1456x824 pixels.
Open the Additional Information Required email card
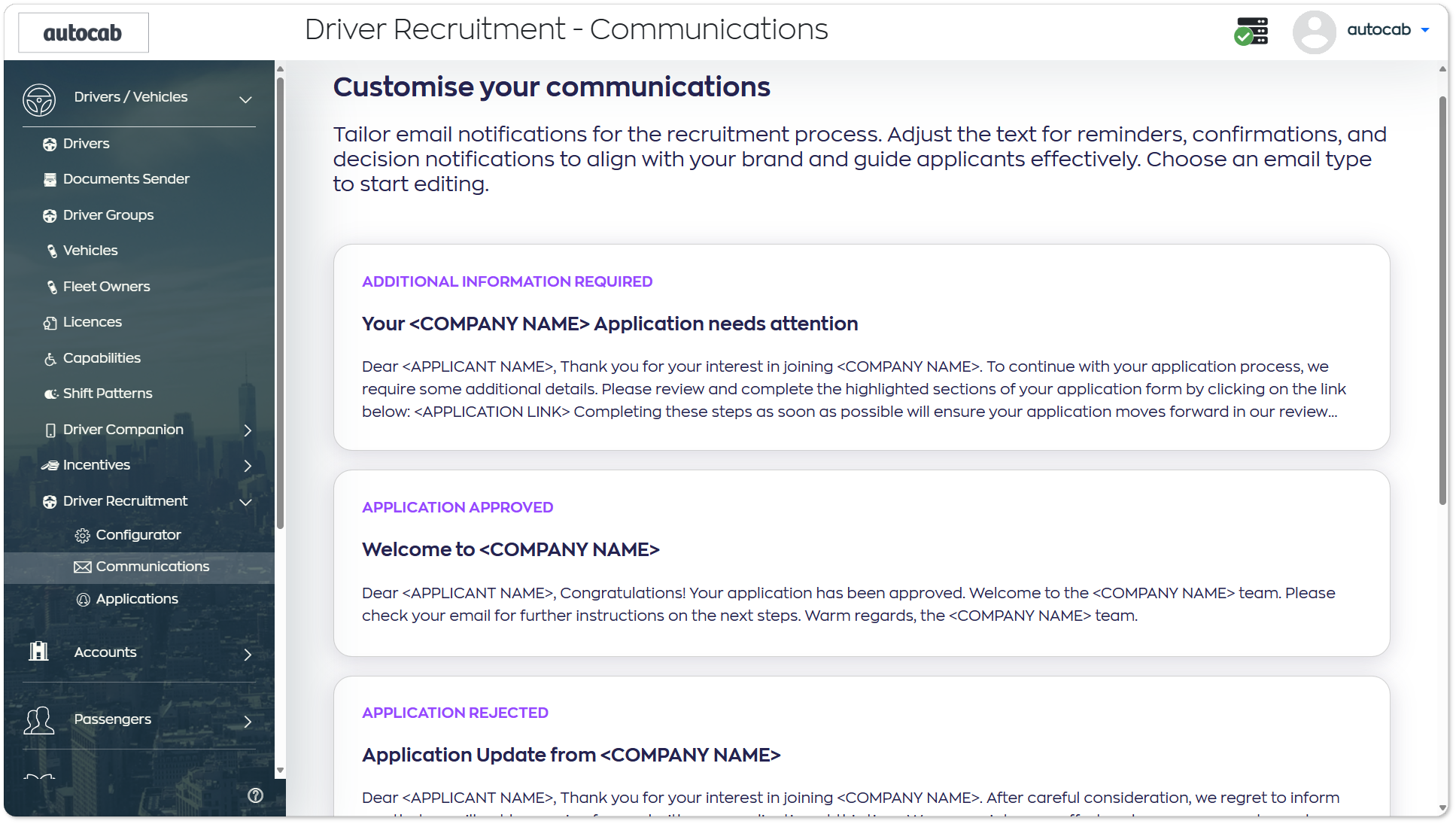pos(862,347)
